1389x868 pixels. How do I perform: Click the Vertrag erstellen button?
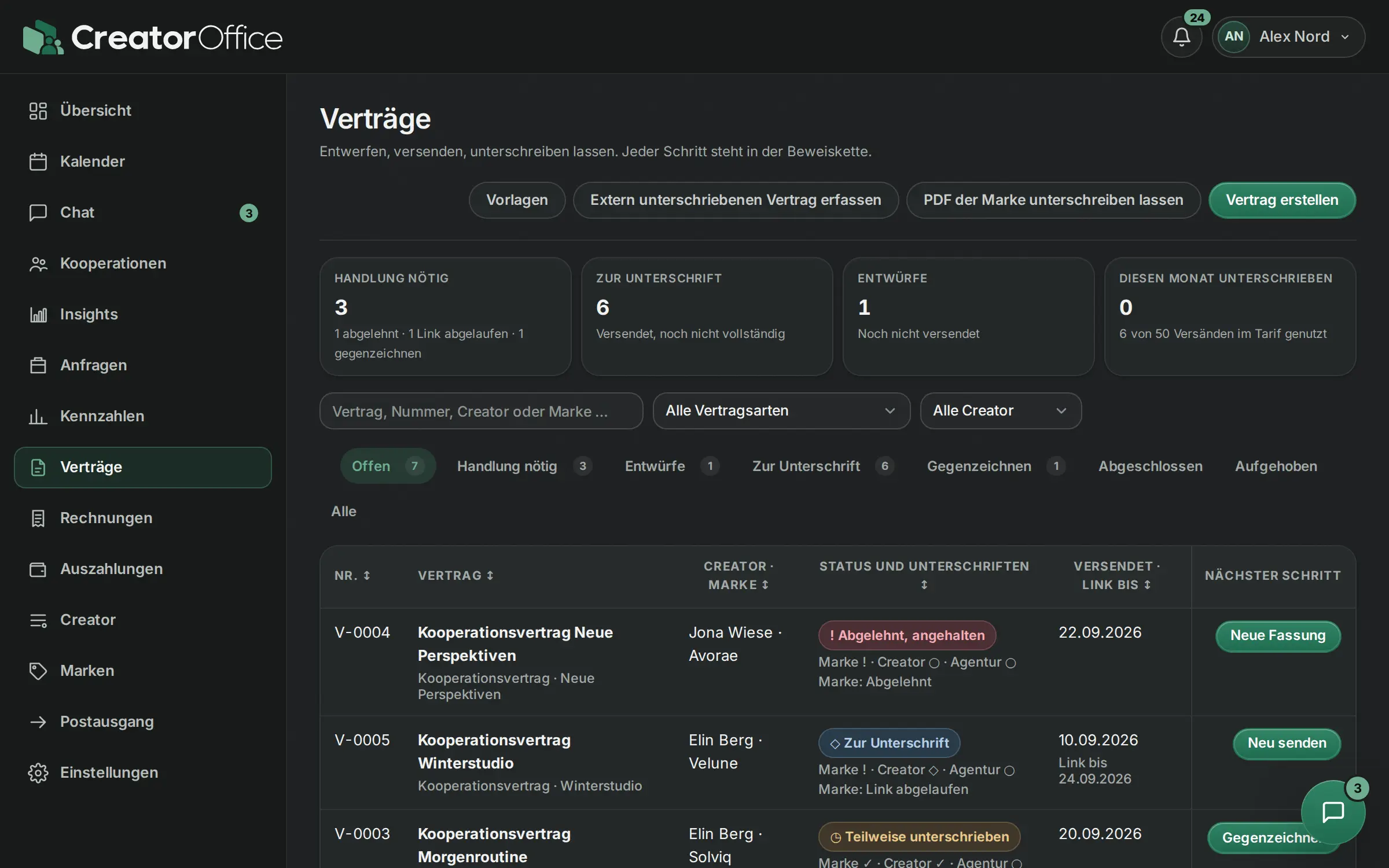(x=1282, y=200)
